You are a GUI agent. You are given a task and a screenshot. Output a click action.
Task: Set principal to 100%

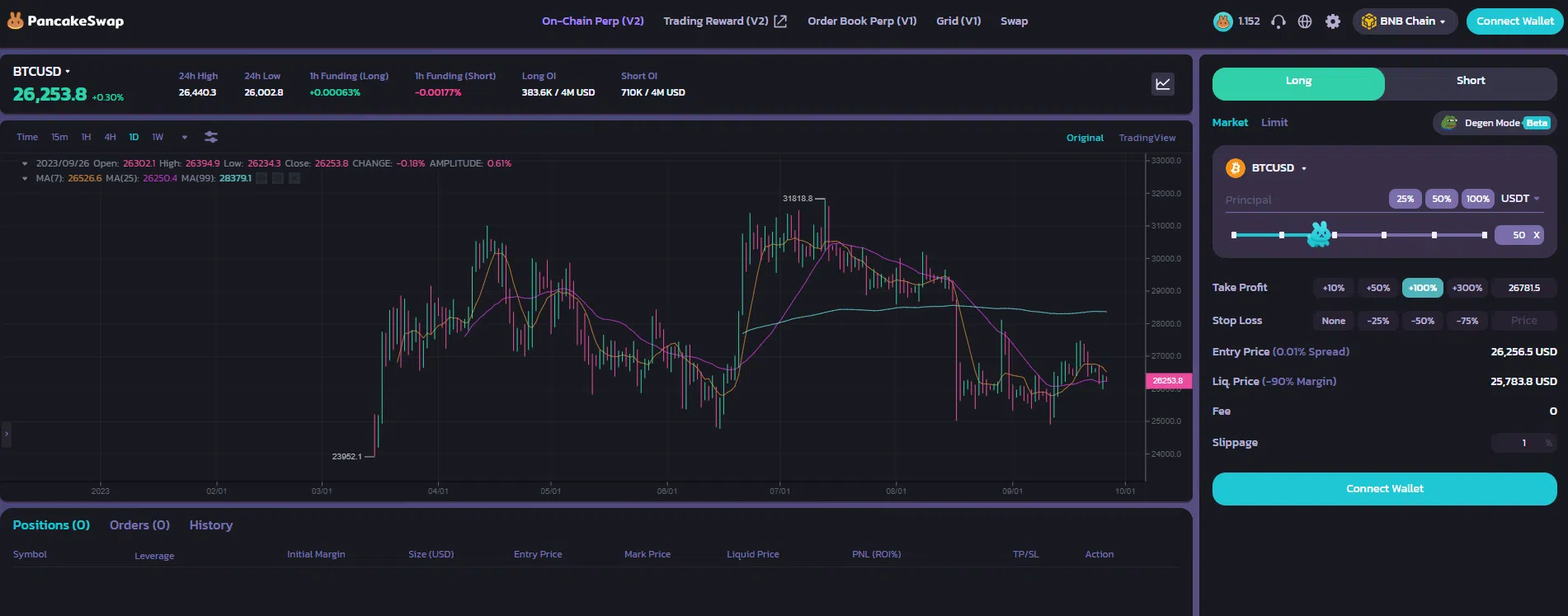coord(1478,199)
